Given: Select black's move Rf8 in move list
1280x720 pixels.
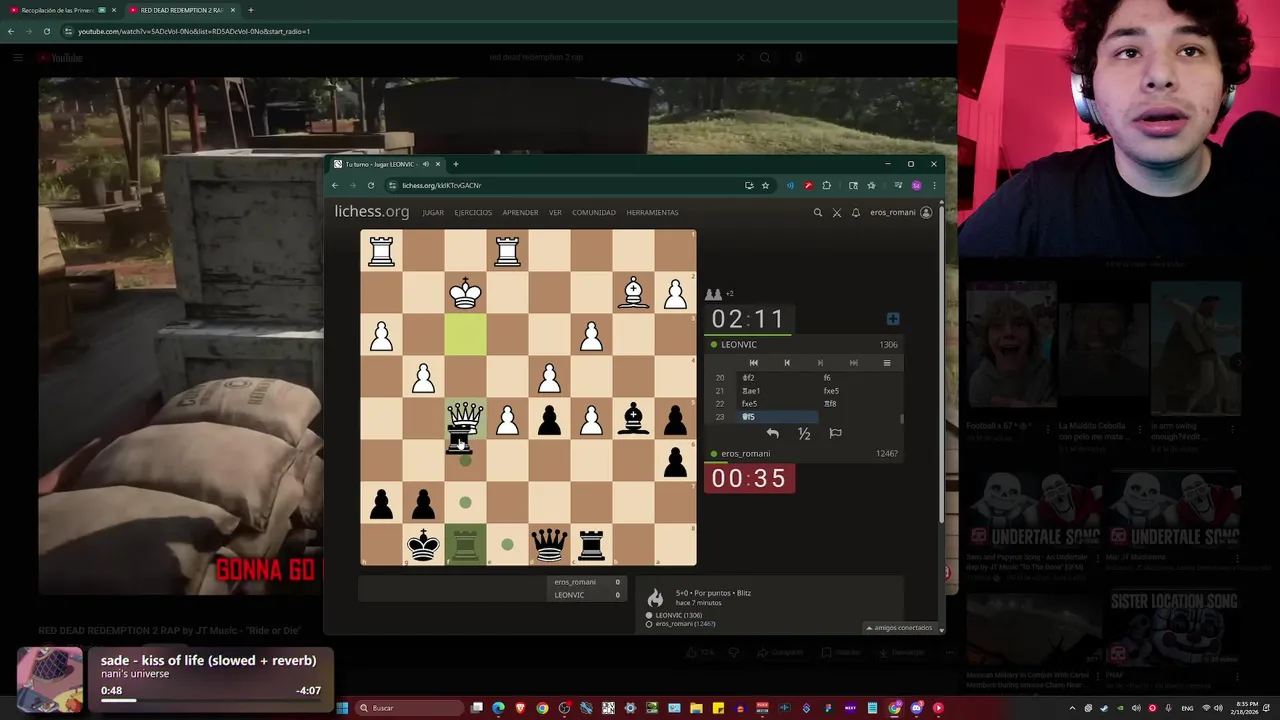Looking at the screenshot, I should (x=858, y=404).
